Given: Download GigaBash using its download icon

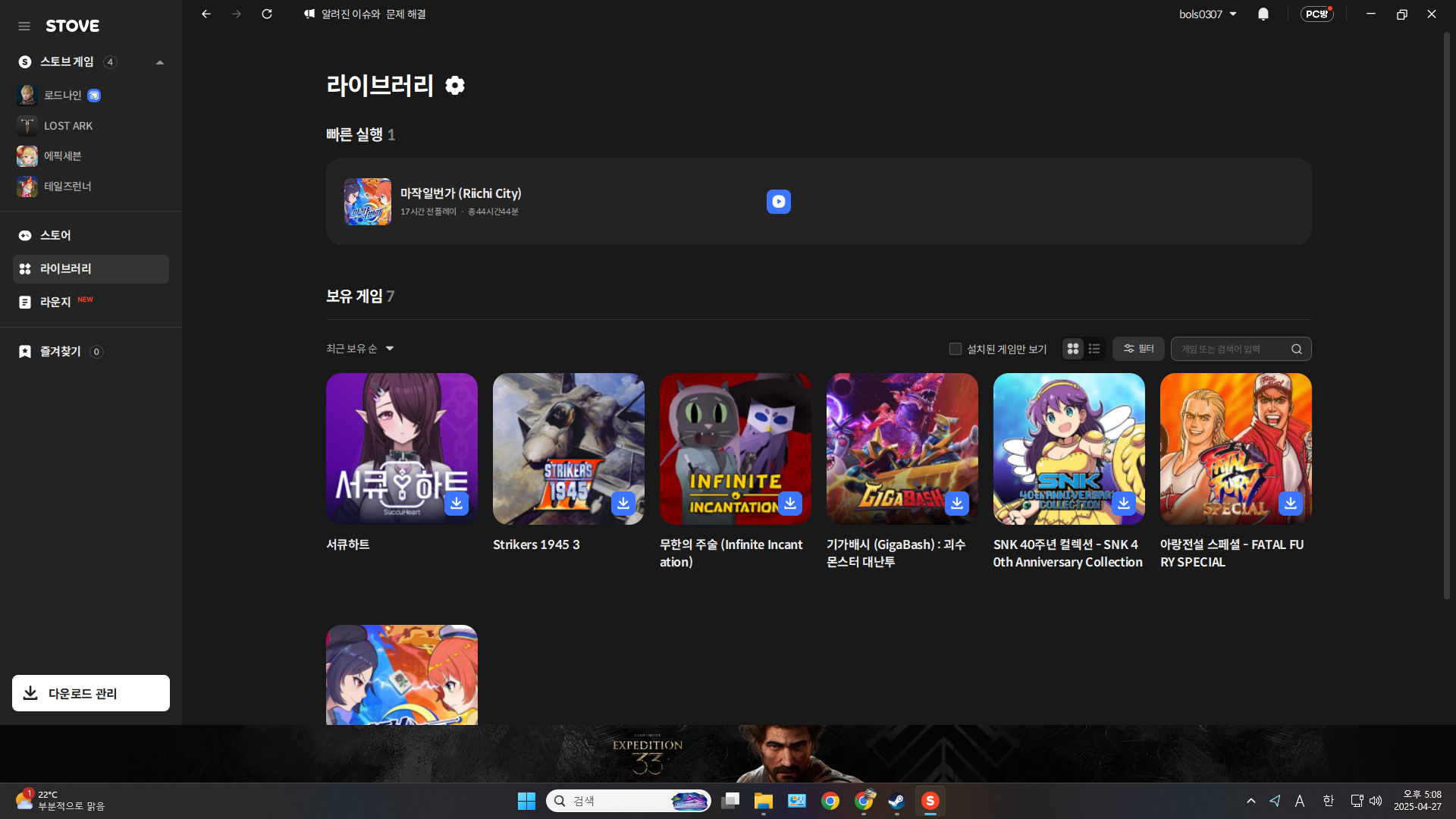Looking at the screenshot, I should click(957, 503).
